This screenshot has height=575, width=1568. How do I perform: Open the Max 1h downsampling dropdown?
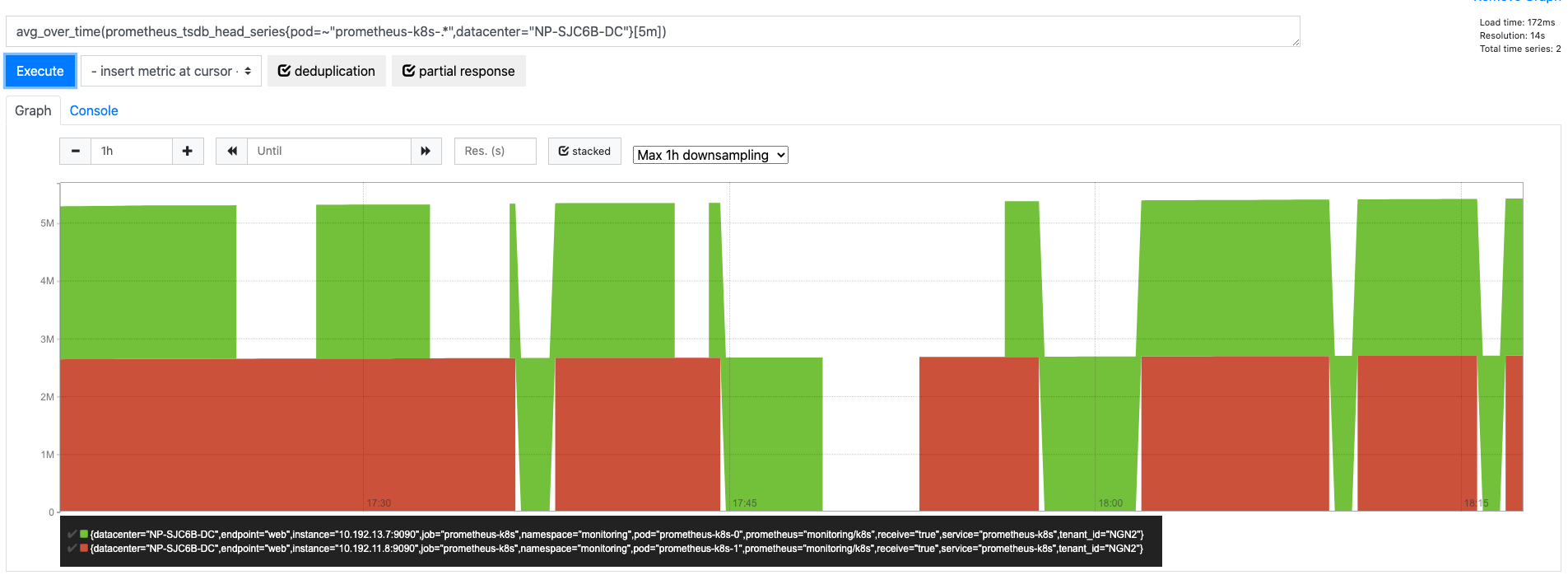click(x=710, y=155)
